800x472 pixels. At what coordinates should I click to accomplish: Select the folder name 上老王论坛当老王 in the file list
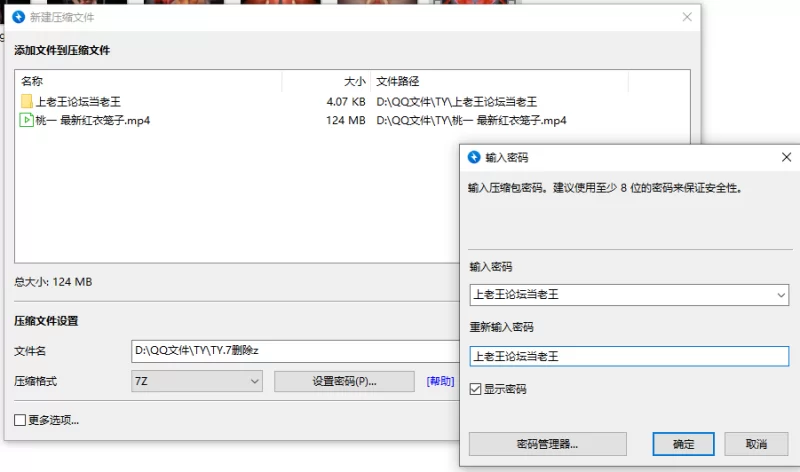coord(78,102)
